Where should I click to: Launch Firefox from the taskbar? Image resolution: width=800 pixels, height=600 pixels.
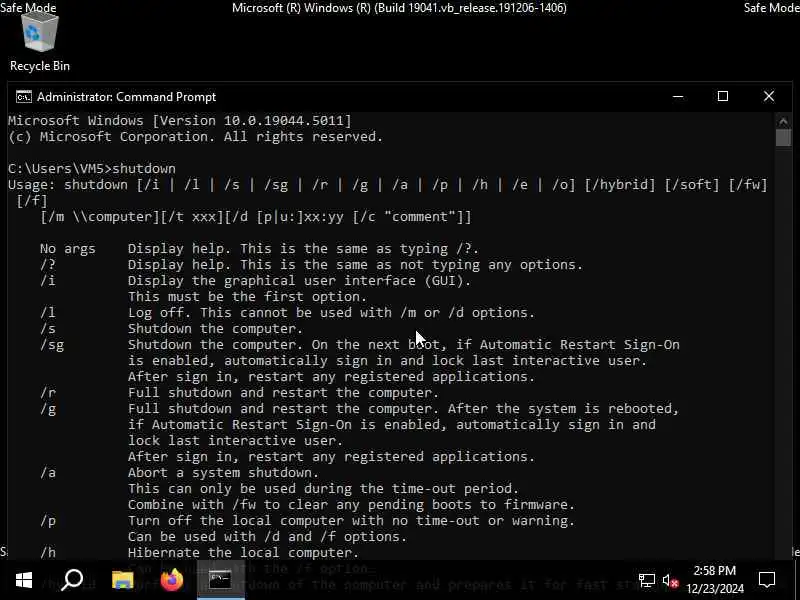pyautogui.click(x=171, y=580)
